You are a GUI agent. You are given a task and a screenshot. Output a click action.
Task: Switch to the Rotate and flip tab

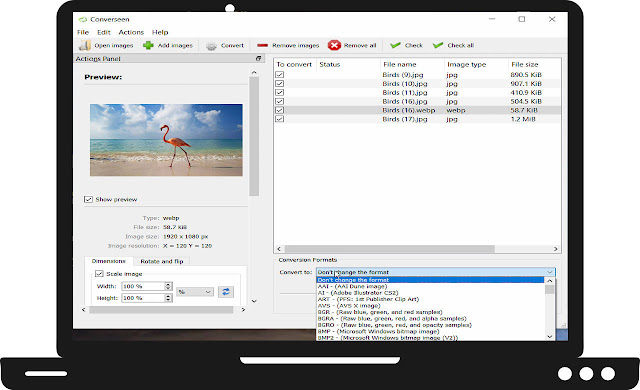tap(162, 261)
